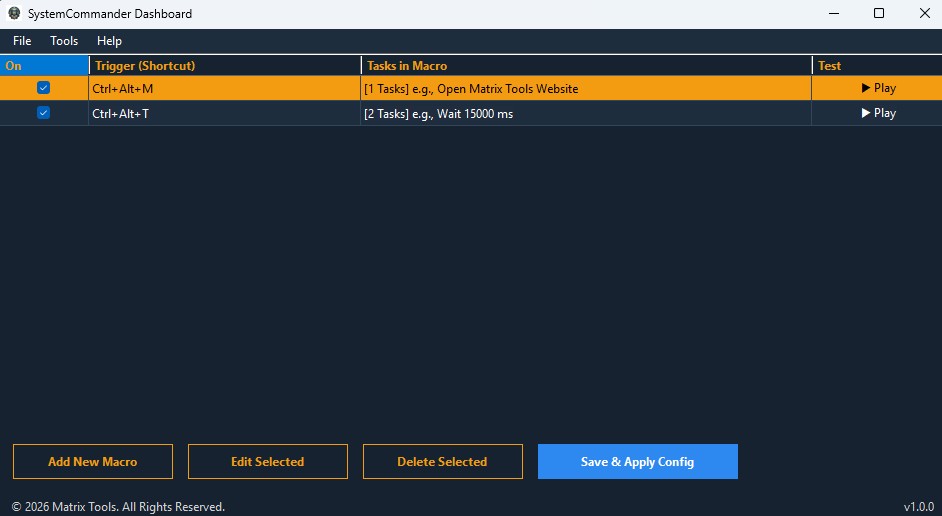Maximize the SystemCommander Dashboard window
The image size is (942, 516).
pos(879,13)
